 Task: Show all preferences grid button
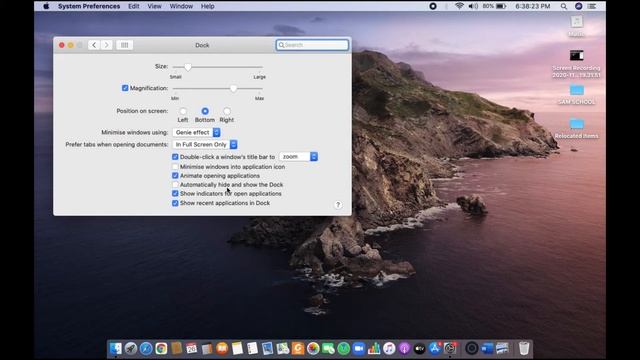click(x=124, y=45)
